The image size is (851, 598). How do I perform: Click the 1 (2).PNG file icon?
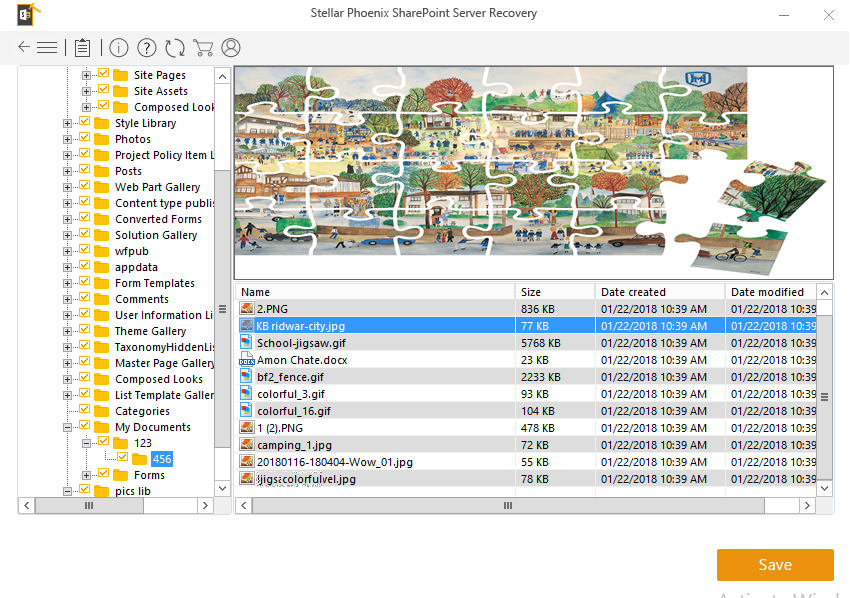246,428
